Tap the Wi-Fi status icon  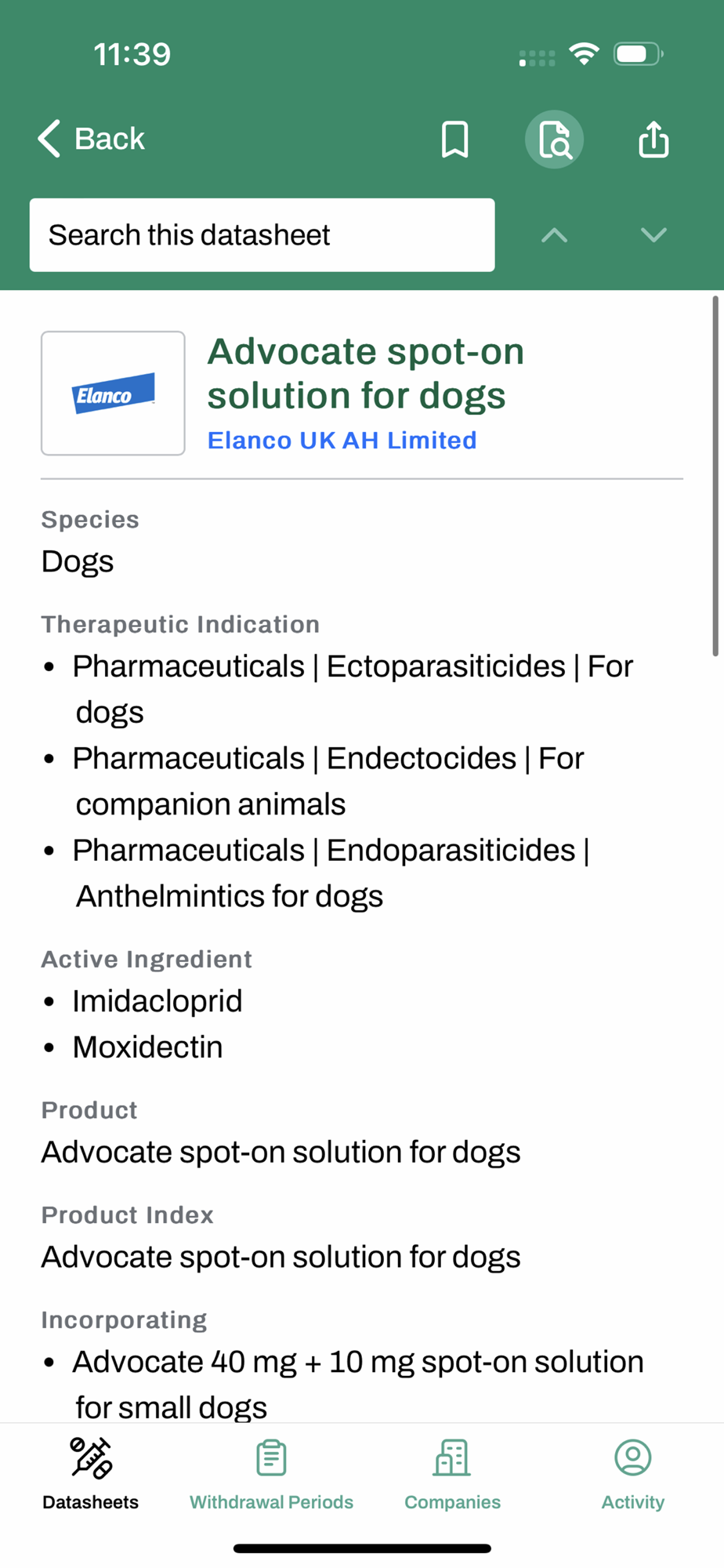[x=584, y=54]
